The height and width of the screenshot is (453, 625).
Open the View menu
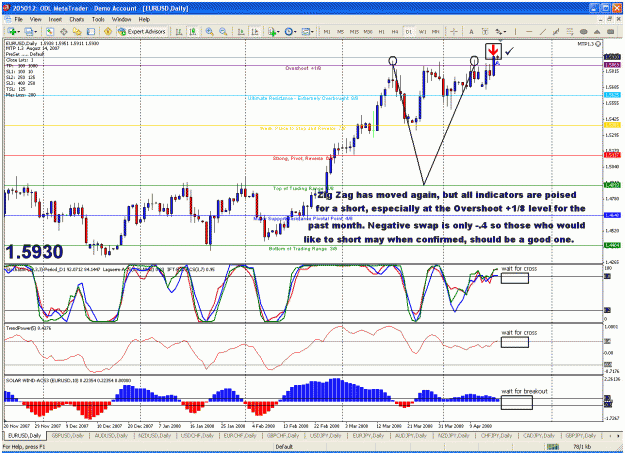35,19
